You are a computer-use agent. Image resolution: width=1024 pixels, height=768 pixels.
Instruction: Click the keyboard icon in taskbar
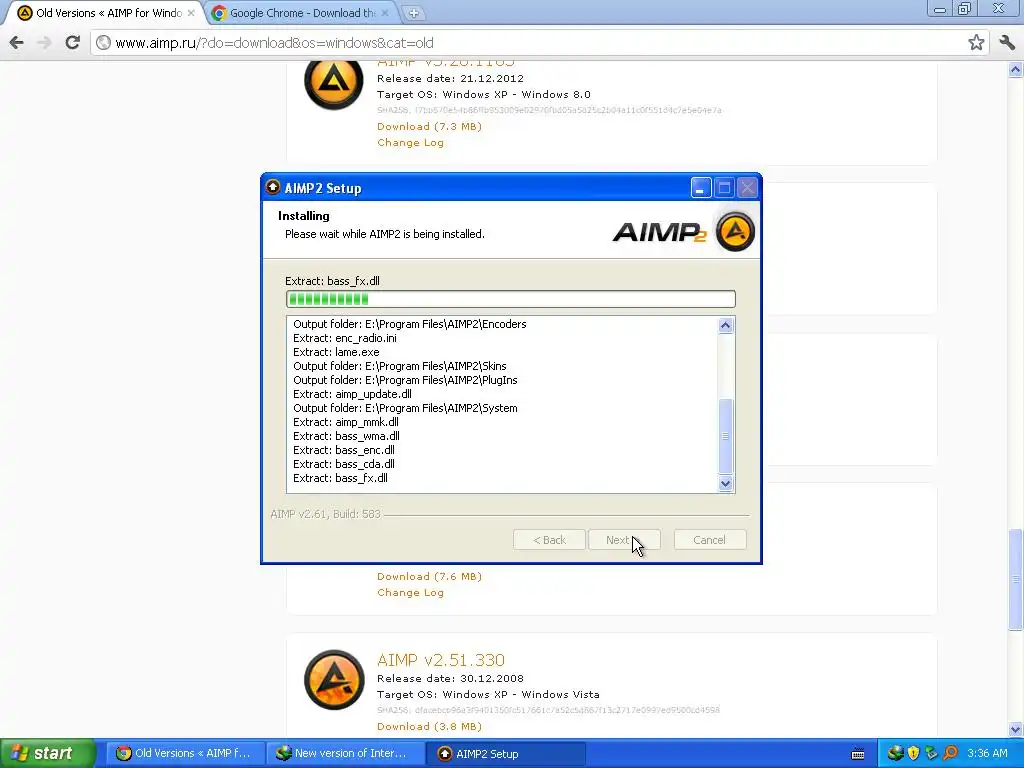point(857,754)
